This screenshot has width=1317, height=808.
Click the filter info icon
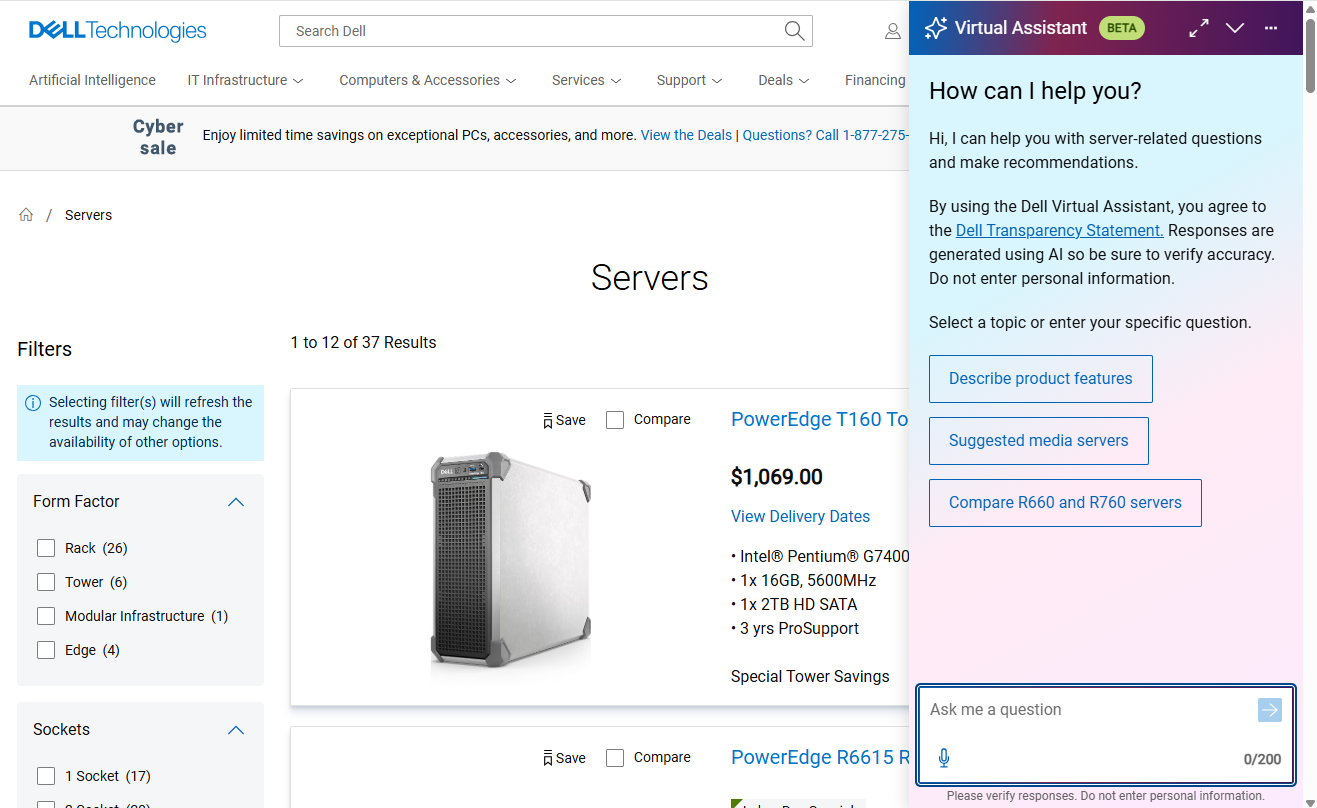point(33,403)
